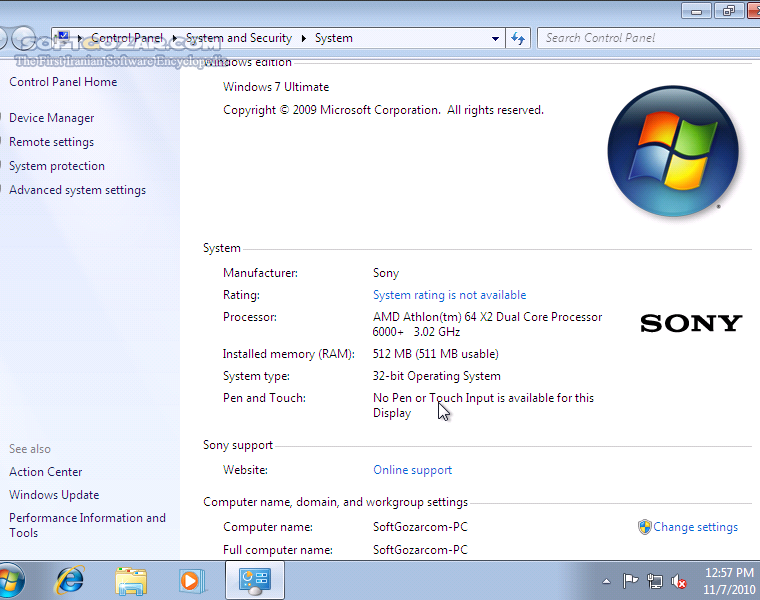The width and height of the screenshot is (760, 600).
Task: Select System breadcrumb item
Action: click(x=333, y=38)
